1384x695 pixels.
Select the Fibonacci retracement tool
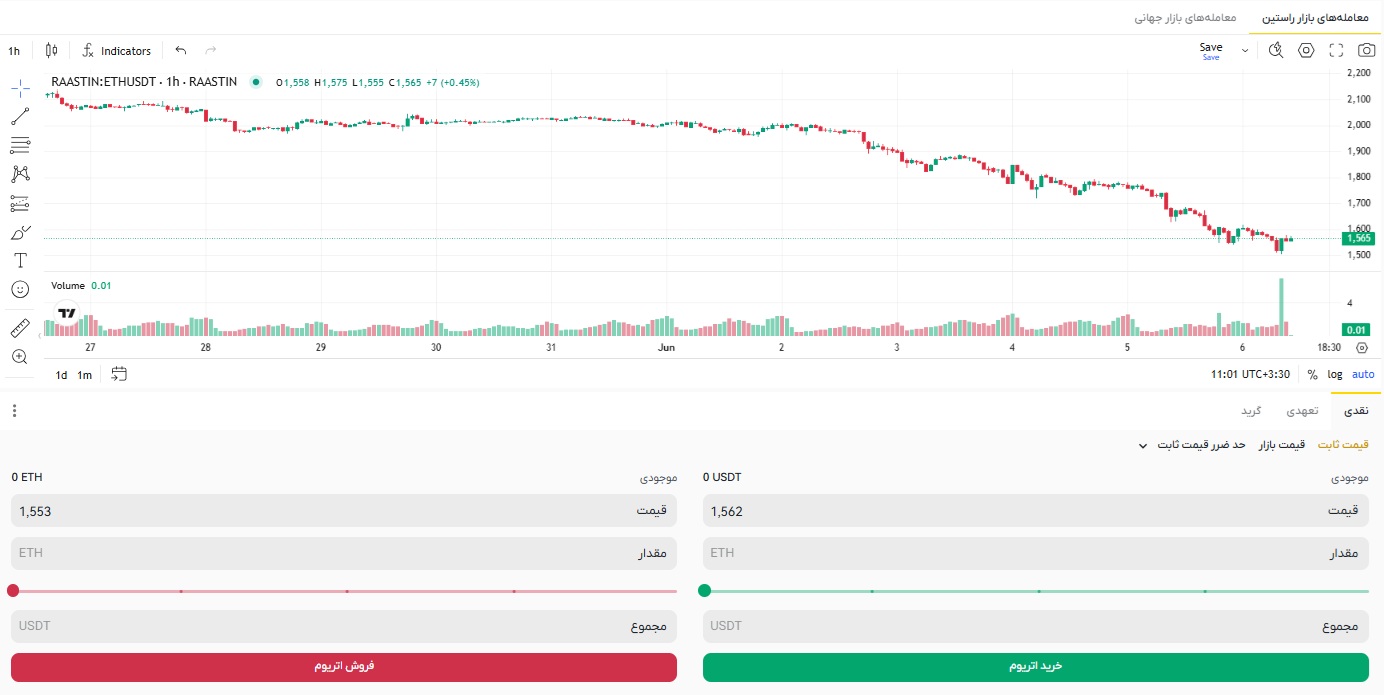[x=20, y=145]
